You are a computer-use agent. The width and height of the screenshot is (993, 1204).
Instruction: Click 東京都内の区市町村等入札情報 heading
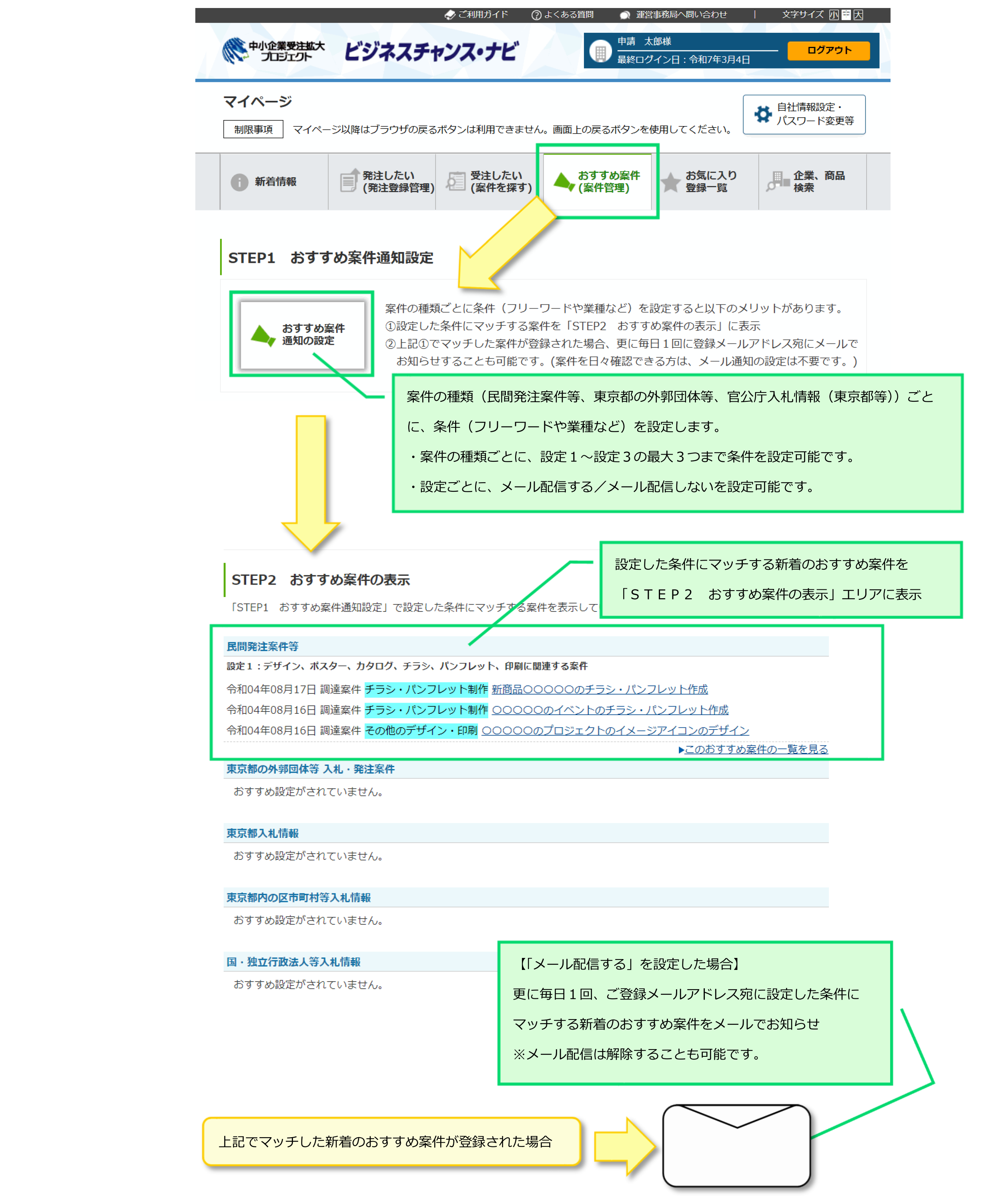point(299,897)
